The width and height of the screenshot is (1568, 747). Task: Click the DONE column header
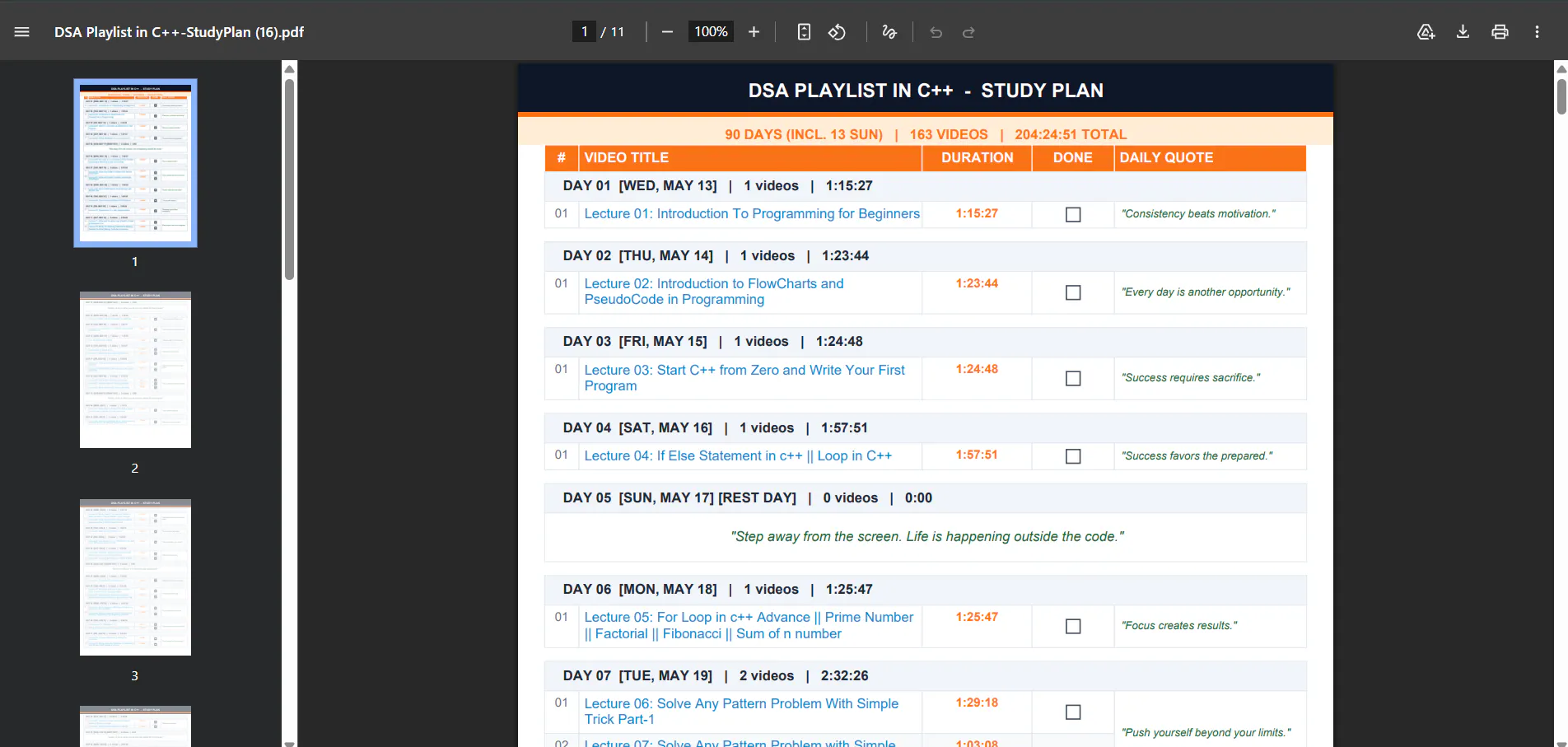(x=1072, y=157)
